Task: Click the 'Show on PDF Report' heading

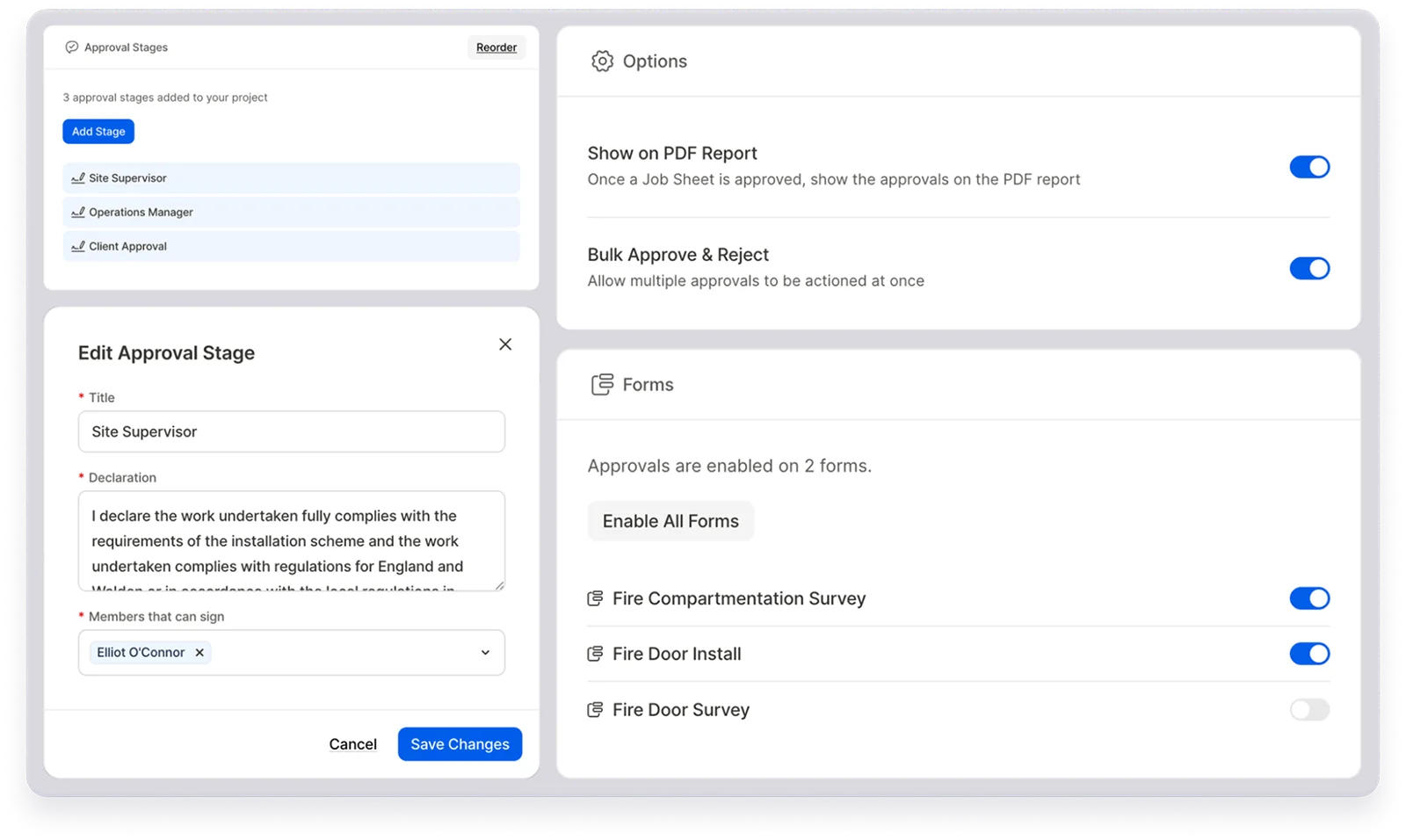Action: [672, 154]
